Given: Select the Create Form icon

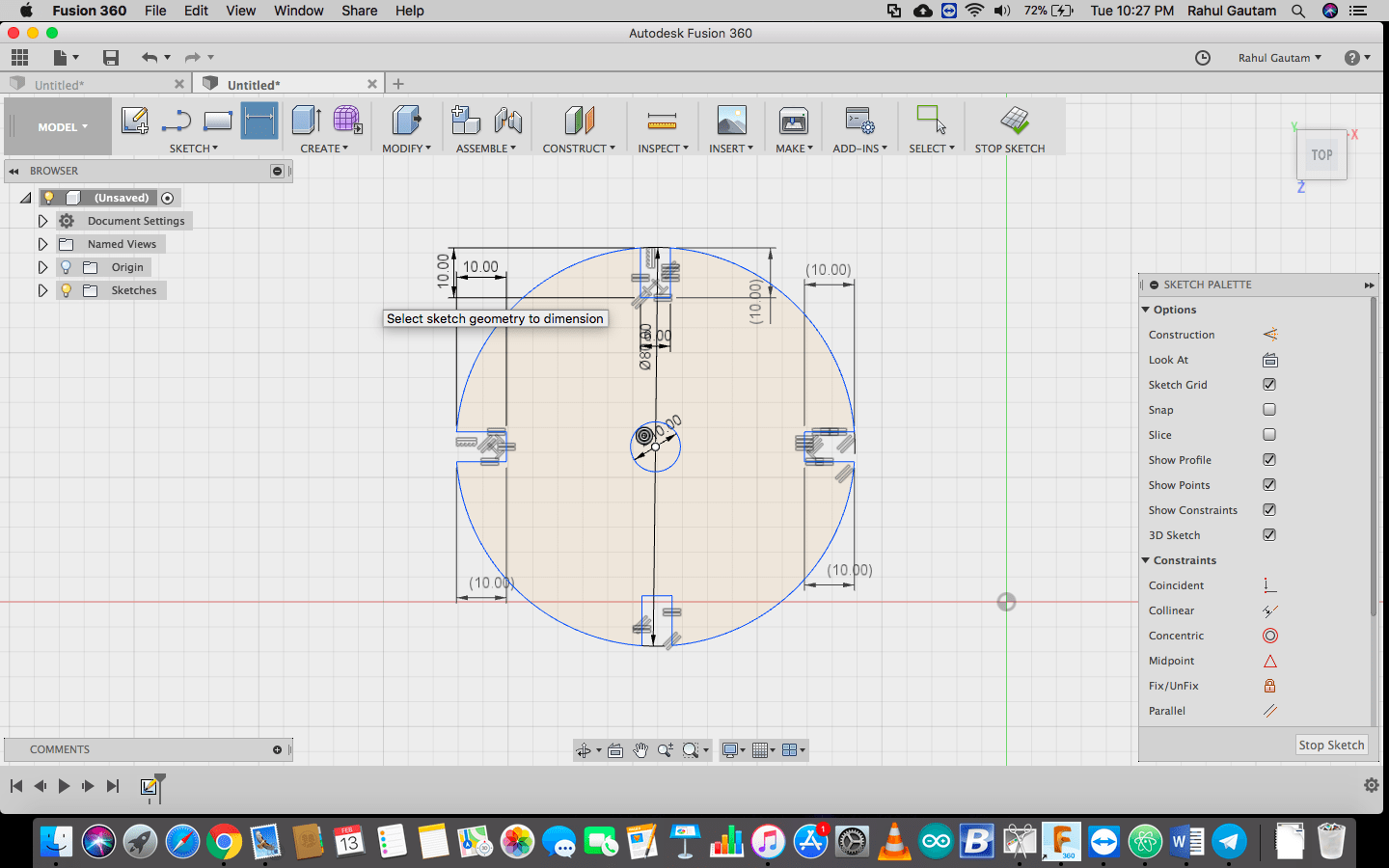Looking at the screenshot, I should pyautogui.click(x=347, y=121).
